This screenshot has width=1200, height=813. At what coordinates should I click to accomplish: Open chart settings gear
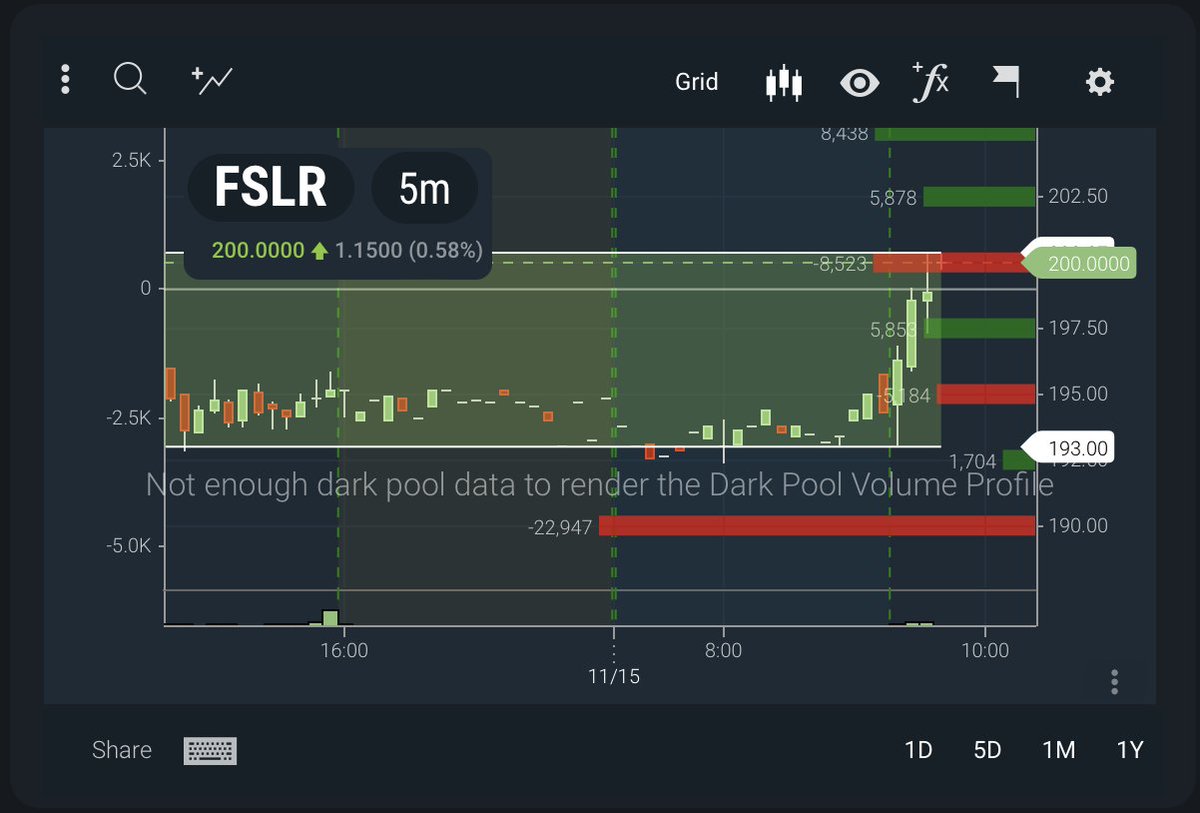pyautogui.click(x=1099, y=82)
